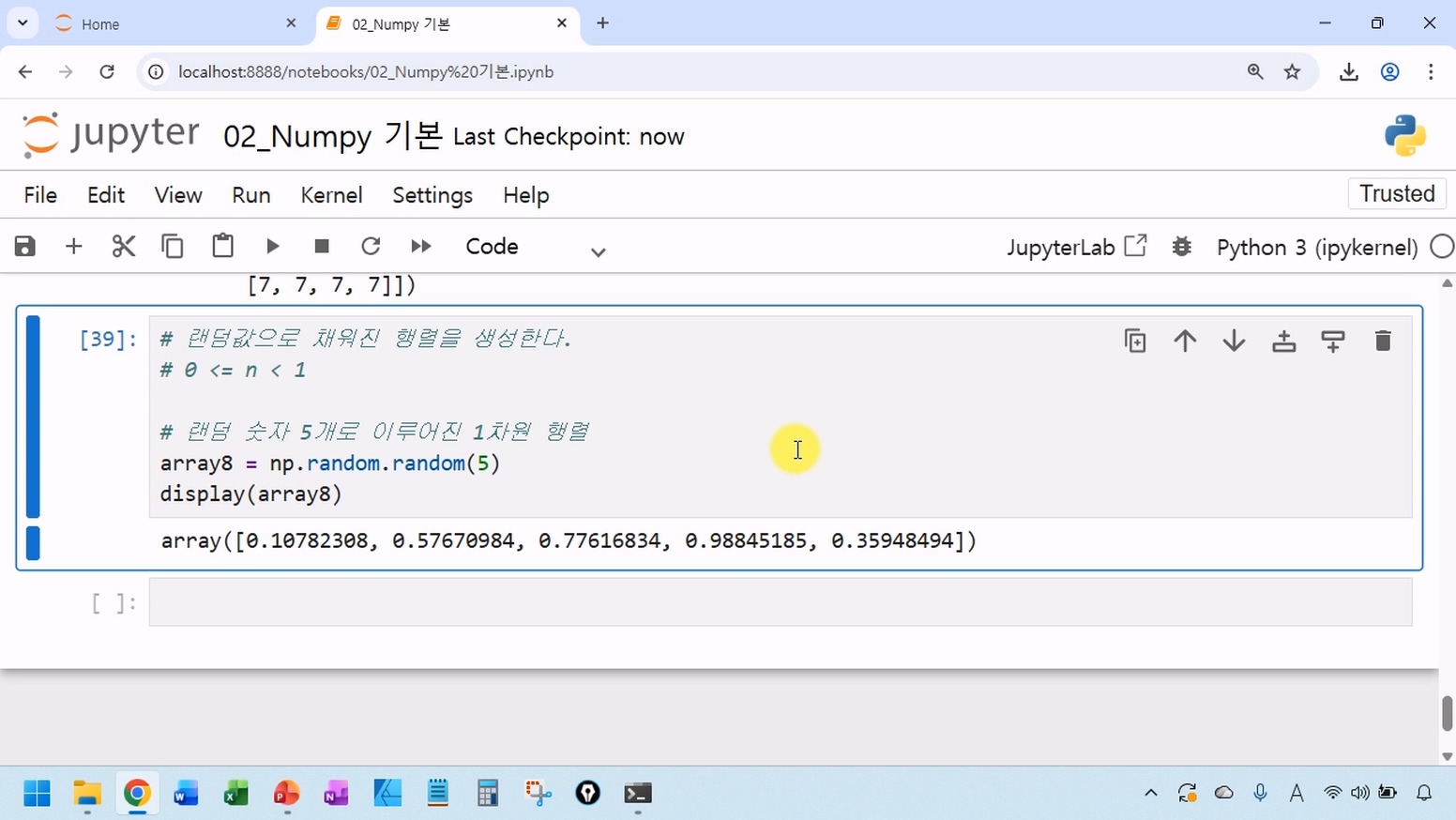This screenshot has width=1456, height=820.
Task: Bookmark this page with the star icon
Action: tap(1293, 71)
